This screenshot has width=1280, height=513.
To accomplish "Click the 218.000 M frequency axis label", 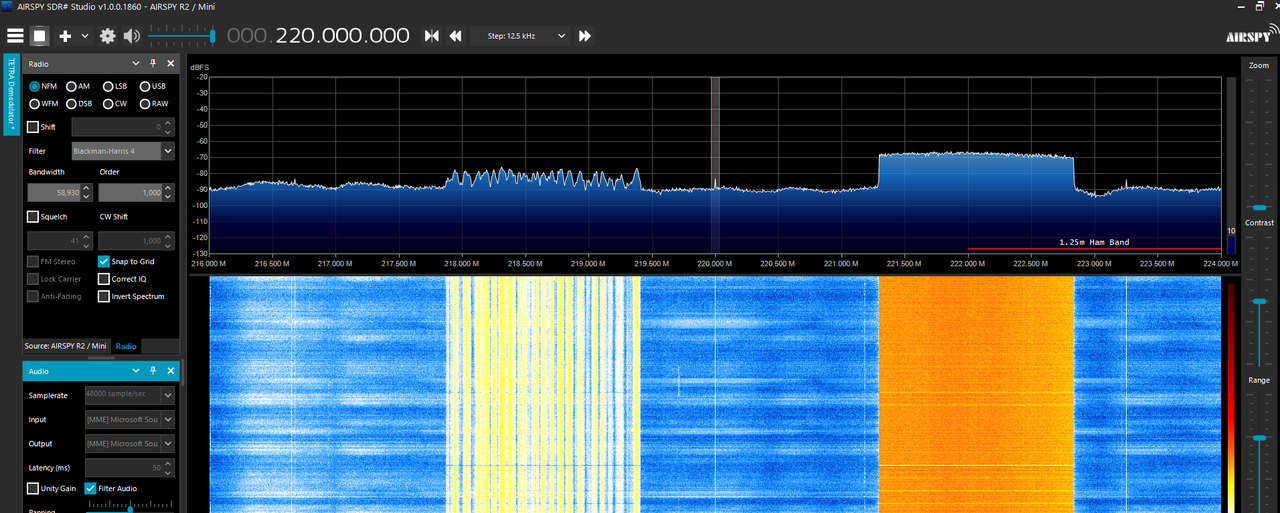I will (461, 264).
